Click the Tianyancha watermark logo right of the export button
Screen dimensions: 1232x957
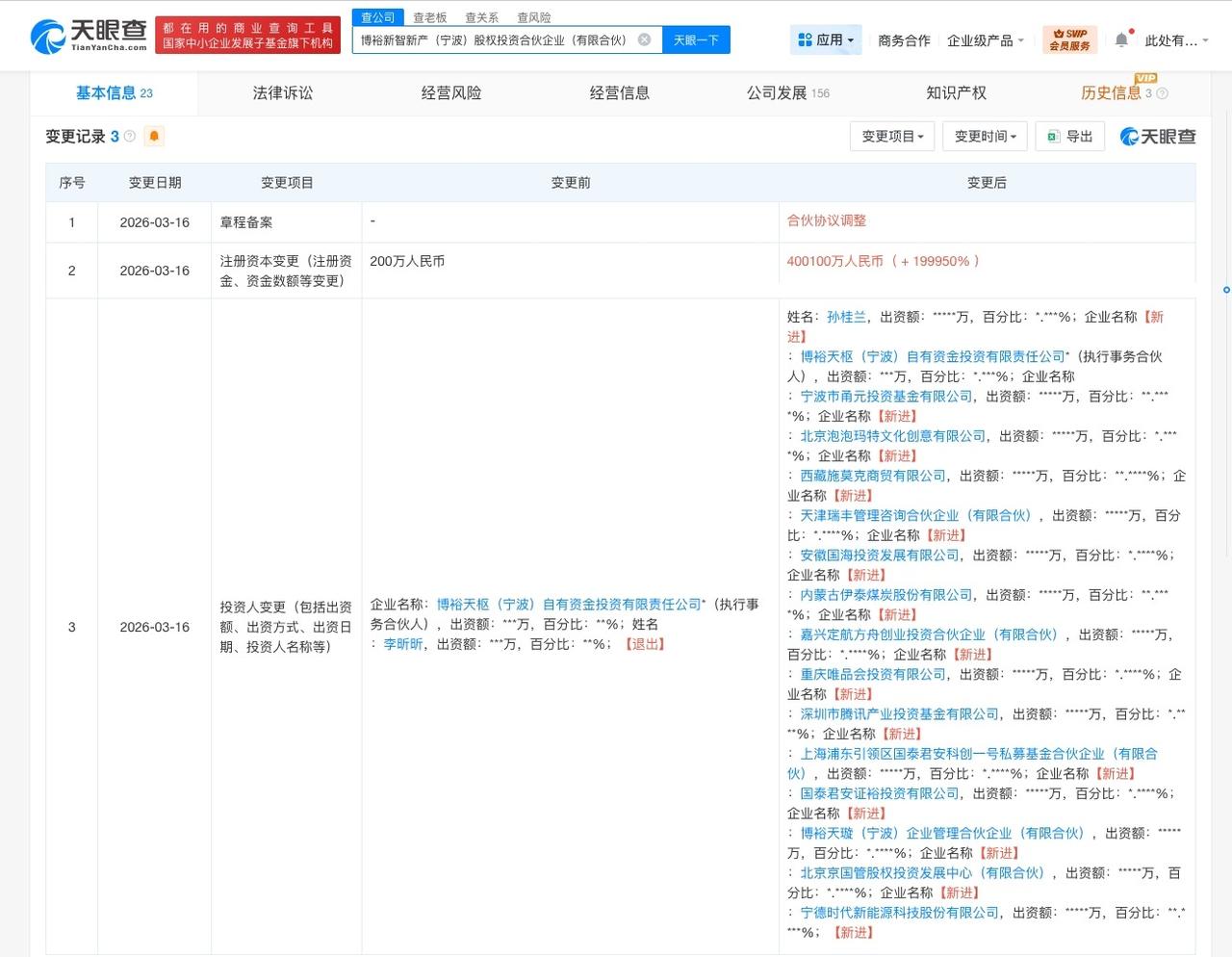(x=1156, y=137)
